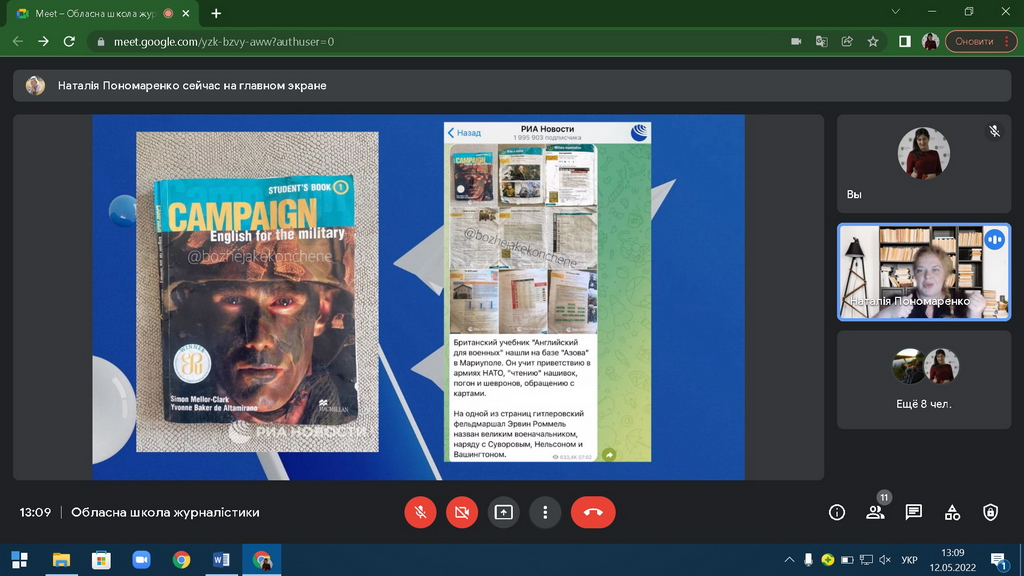Screen dimensions: 1024x576
Task: Leave the call with red hang-up button
Action: click(593, 512)
